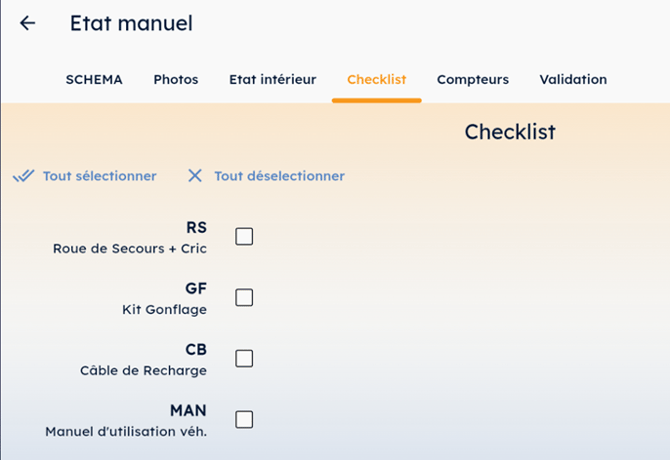Click the RS item label

pyautogui.click(x=196, y=228)
